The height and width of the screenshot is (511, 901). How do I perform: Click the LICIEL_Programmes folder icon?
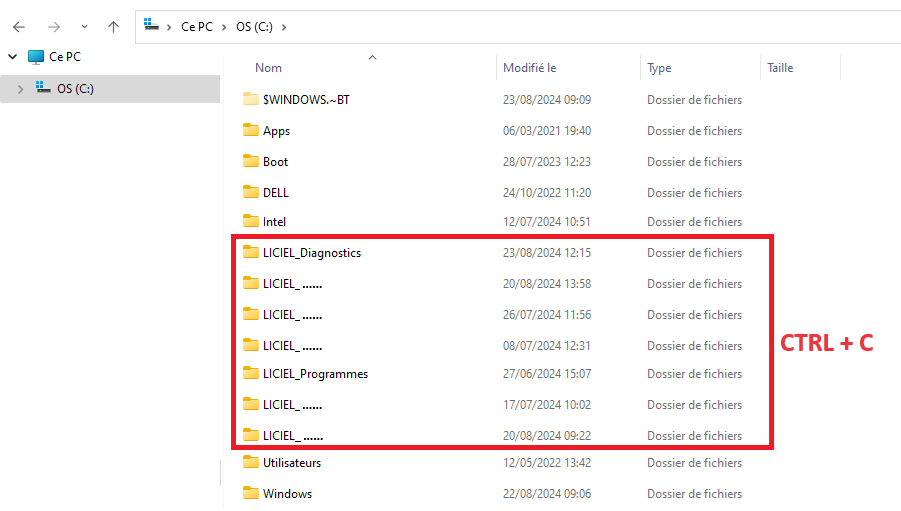pos(251,373)
